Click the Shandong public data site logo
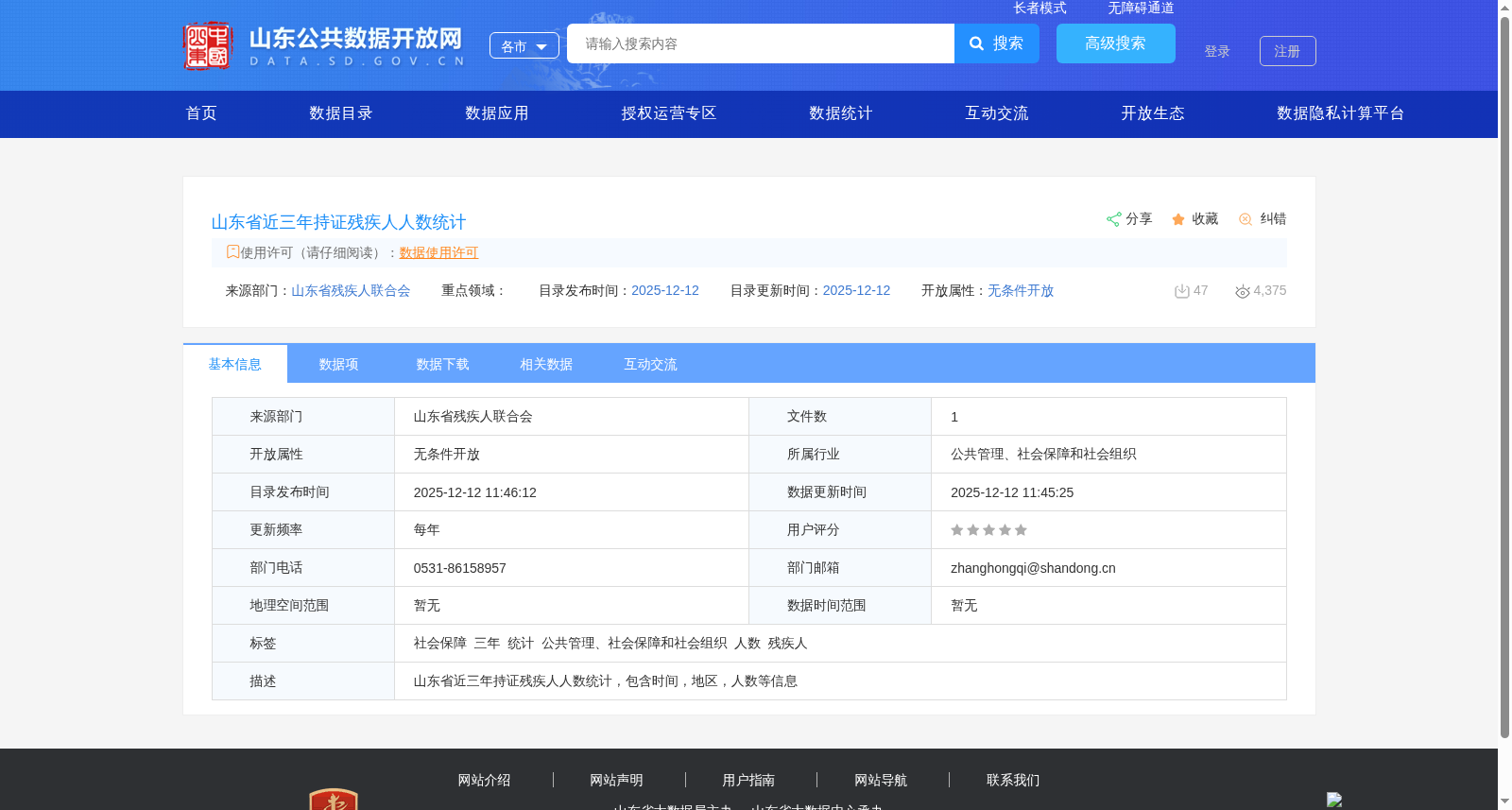Image resolution: width=1512 pixels, height=810 pixels. coord(324,45)
